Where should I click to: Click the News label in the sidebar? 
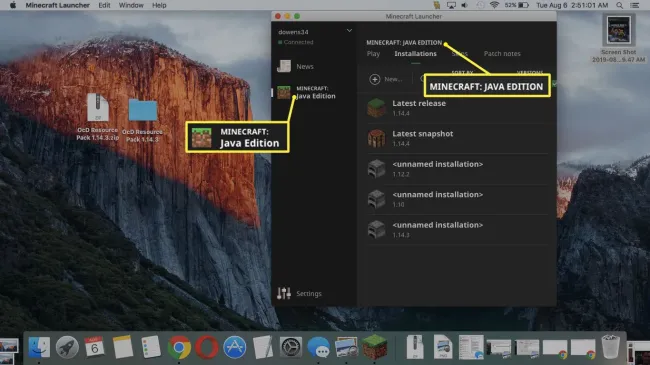[305, 66]
